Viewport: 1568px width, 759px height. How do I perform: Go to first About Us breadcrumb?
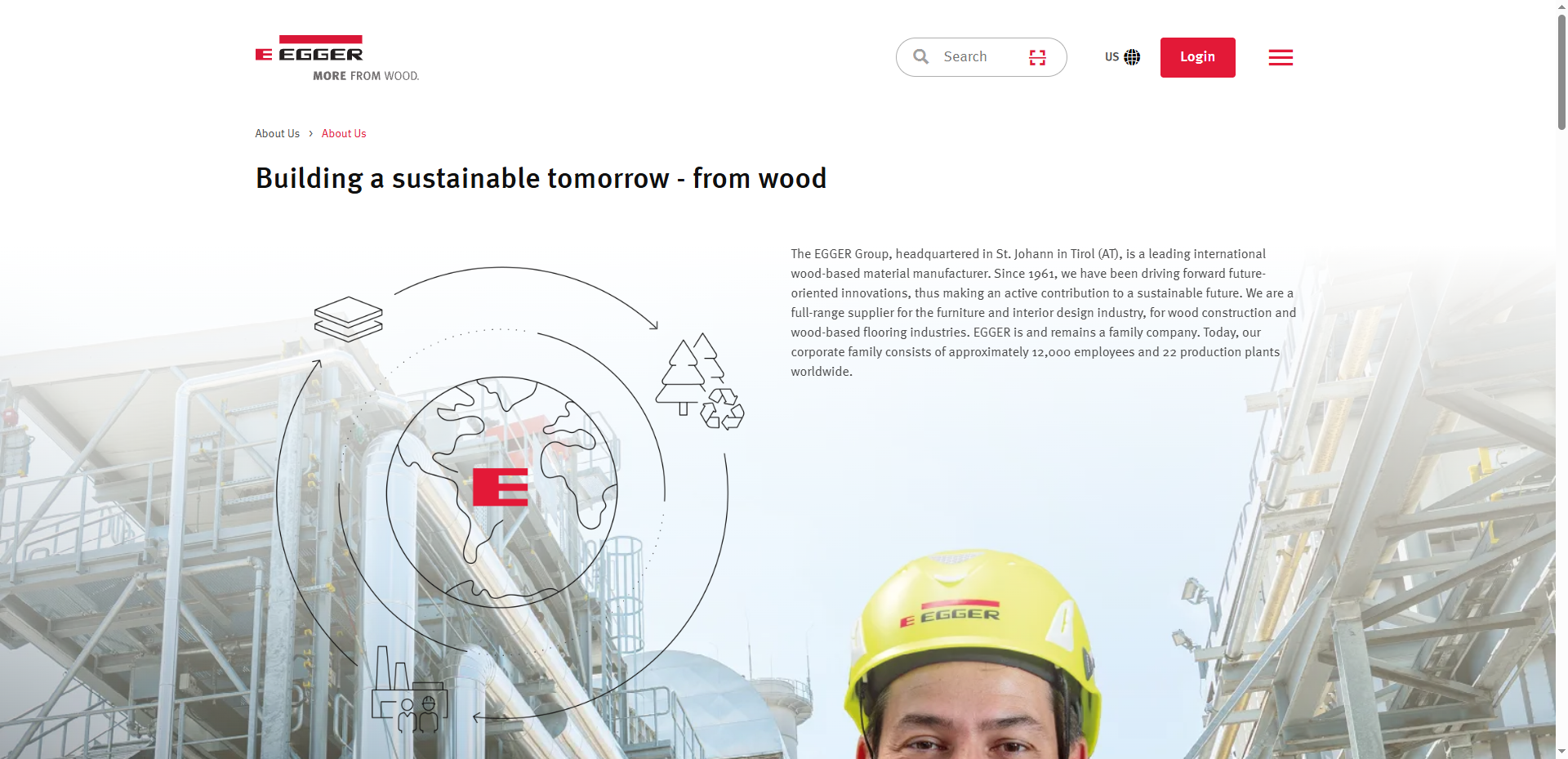point(277,133)
